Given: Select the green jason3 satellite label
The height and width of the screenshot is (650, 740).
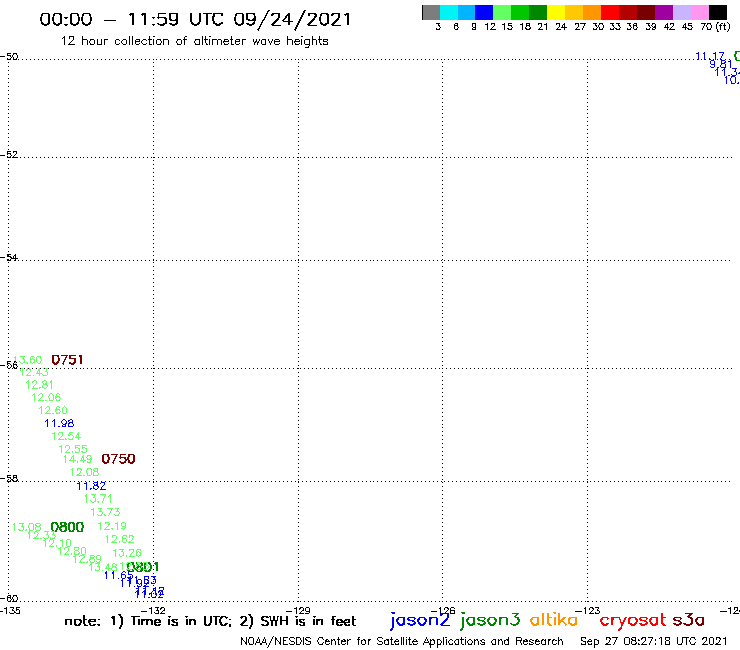Looking at the screenshot, I should coord(490,620).
